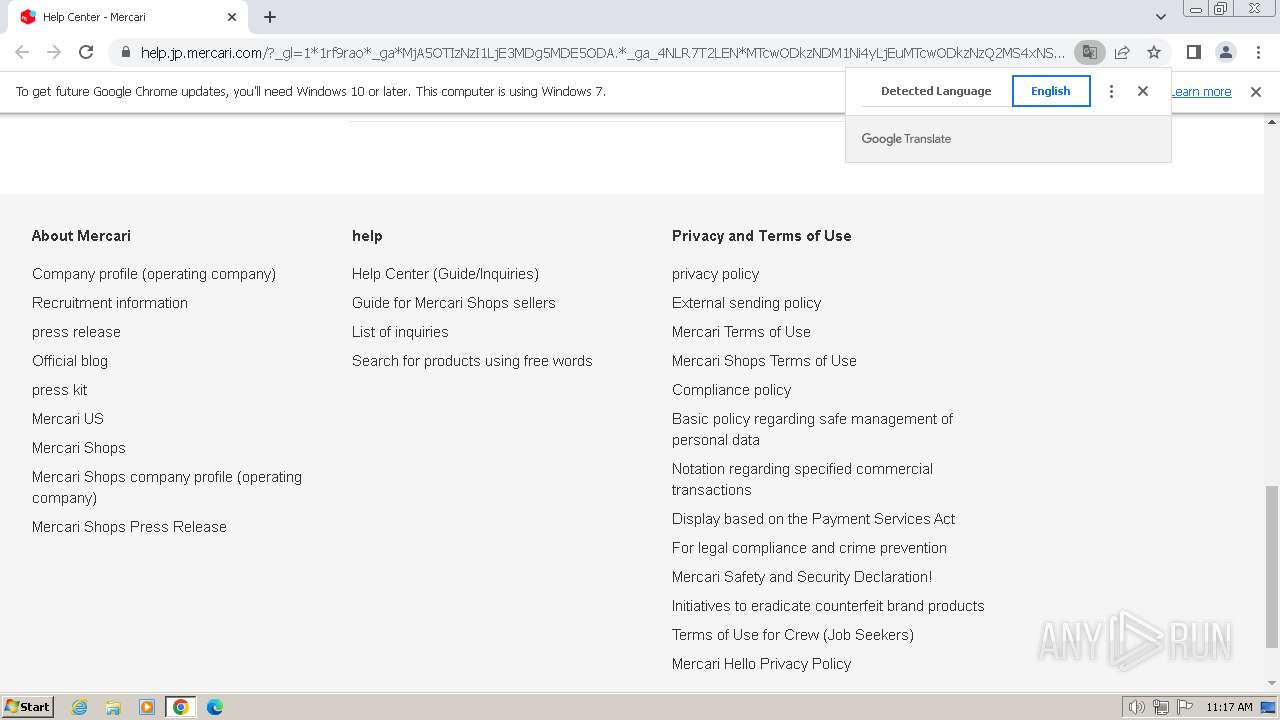Dismiss the Chrome update notification bar
Viewport: 1280px width, 720px height.
point(1256,92)
